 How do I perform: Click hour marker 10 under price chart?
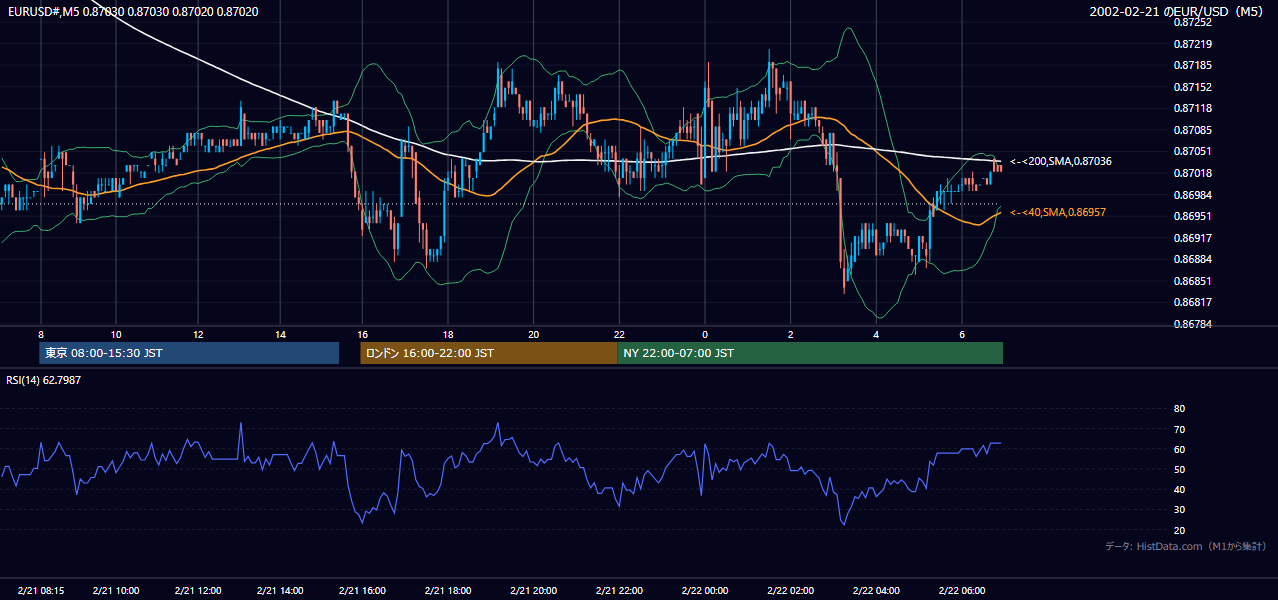point(116,334)
